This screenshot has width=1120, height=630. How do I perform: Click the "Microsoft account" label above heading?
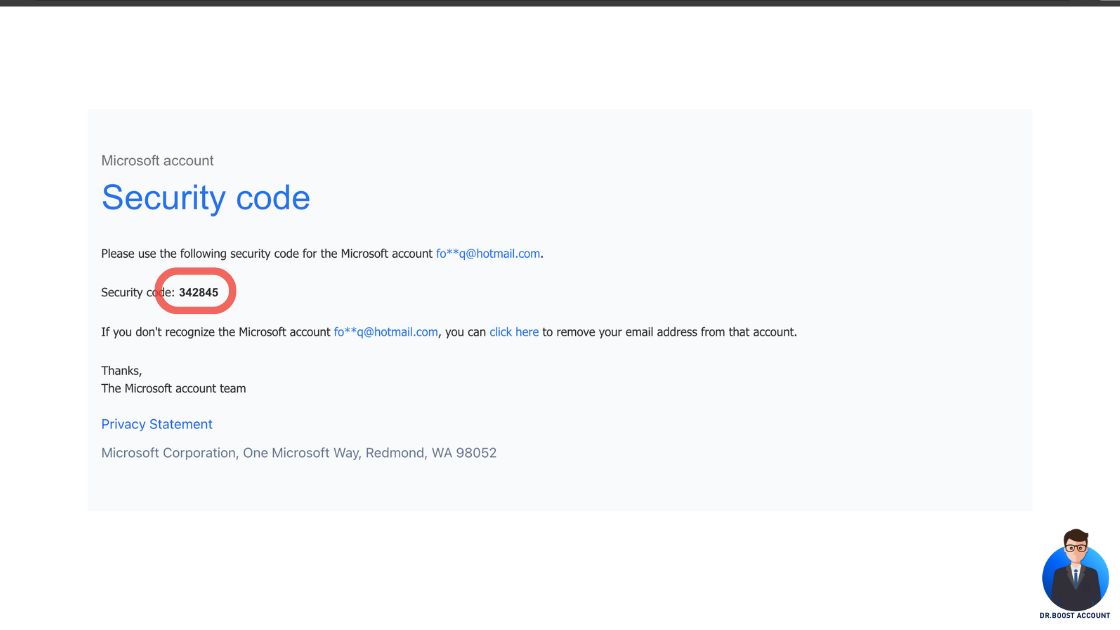(157, 161)
